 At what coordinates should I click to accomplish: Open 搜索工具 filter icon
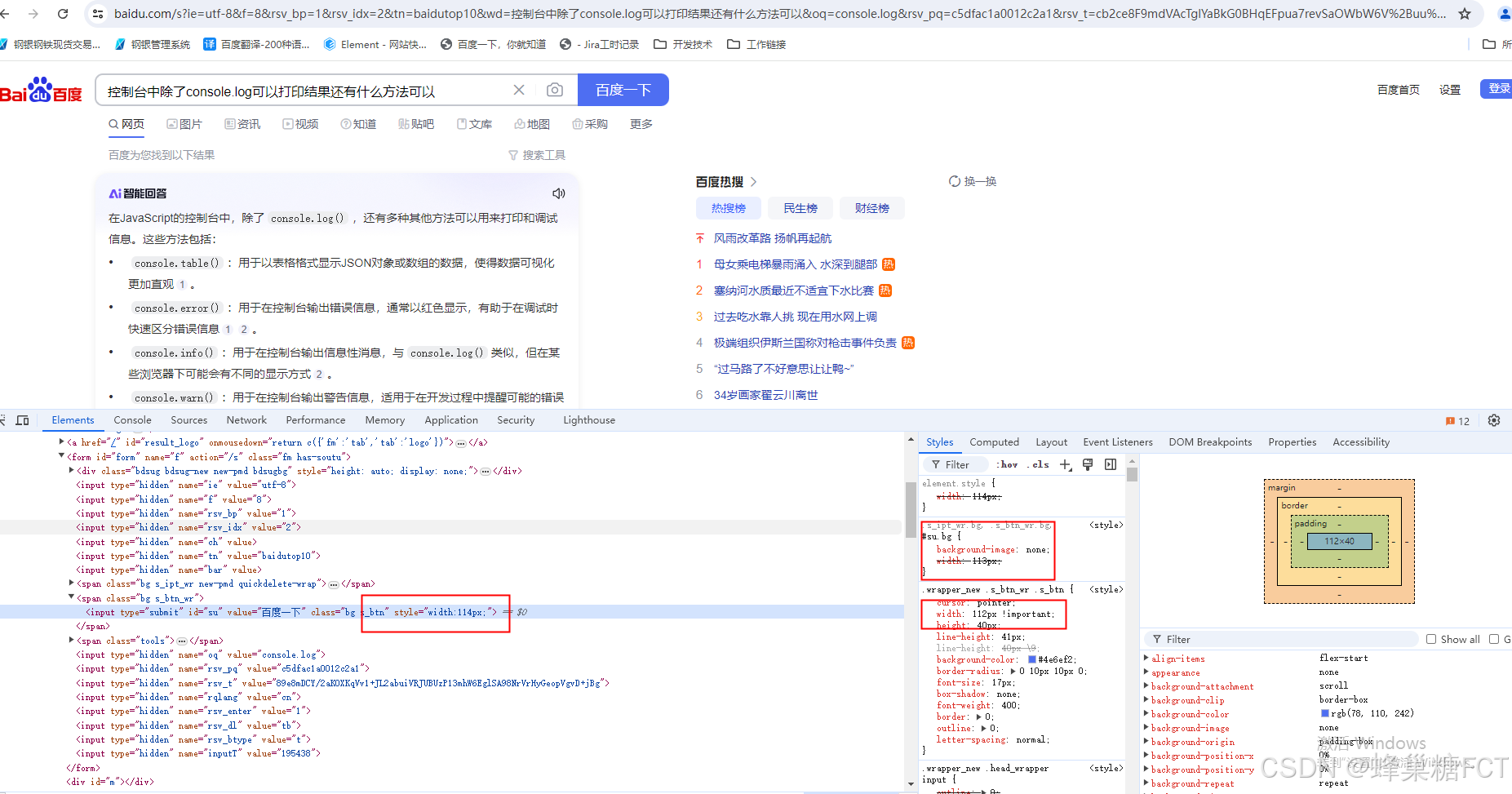tap(513, 155)
